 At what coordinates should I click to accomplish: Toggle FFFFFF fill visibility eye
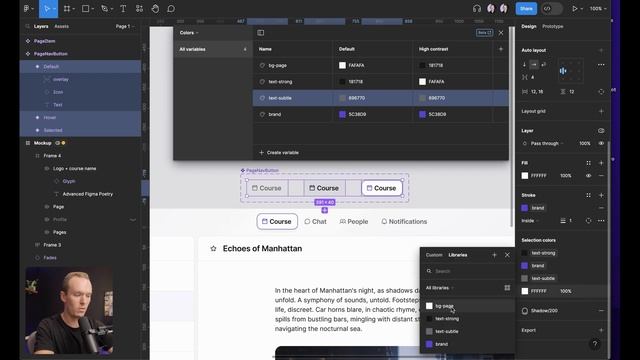coord(588,176)
